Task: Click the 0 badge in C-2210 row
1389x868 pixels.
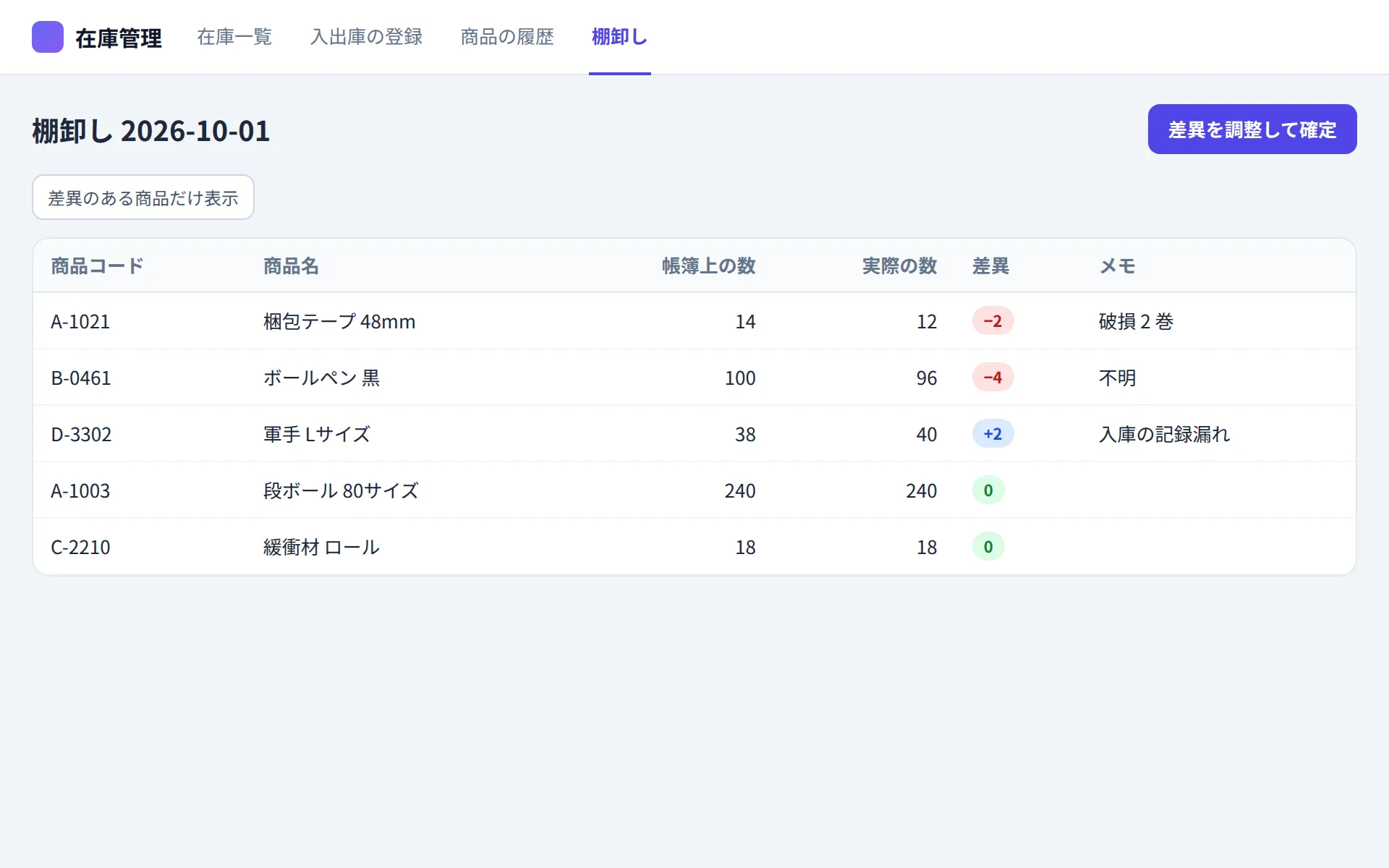Action: (x=988, y=547)
